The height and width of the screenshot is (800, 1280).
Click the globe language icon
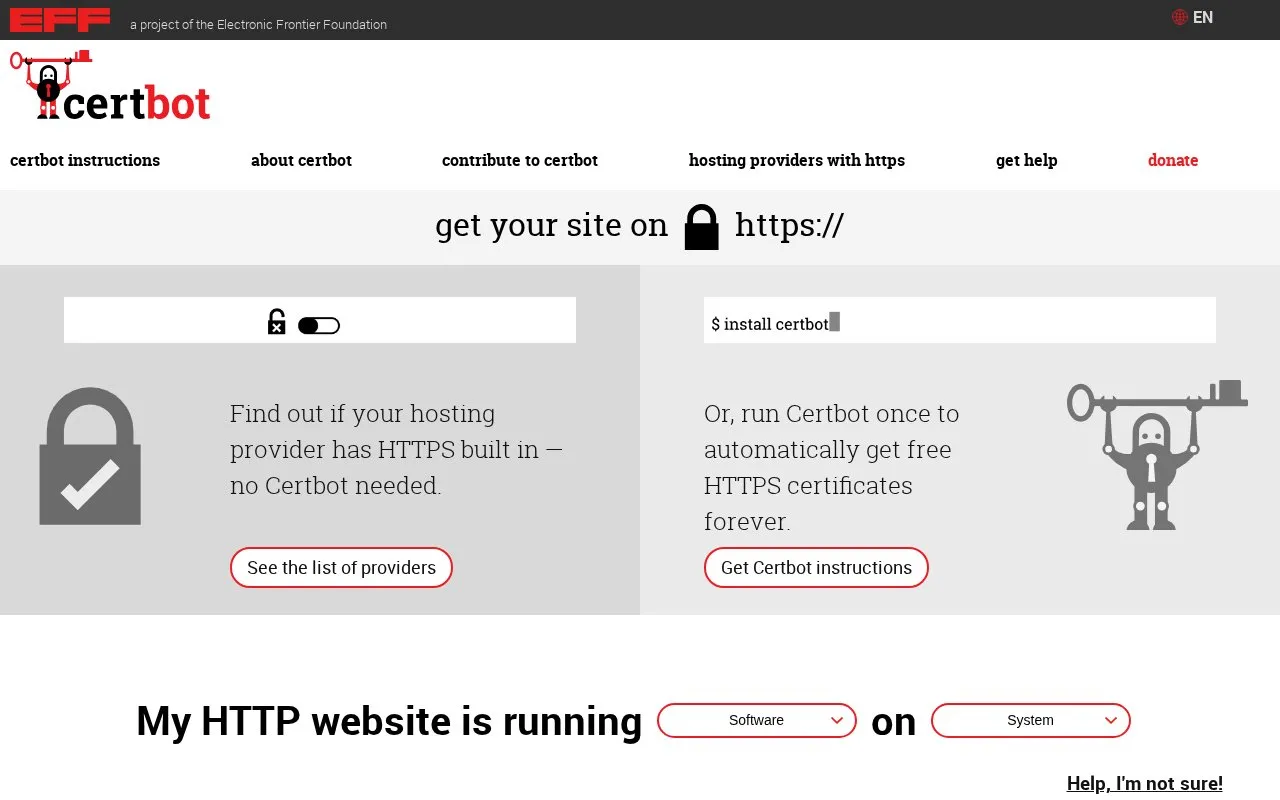tap(1180, 17)
